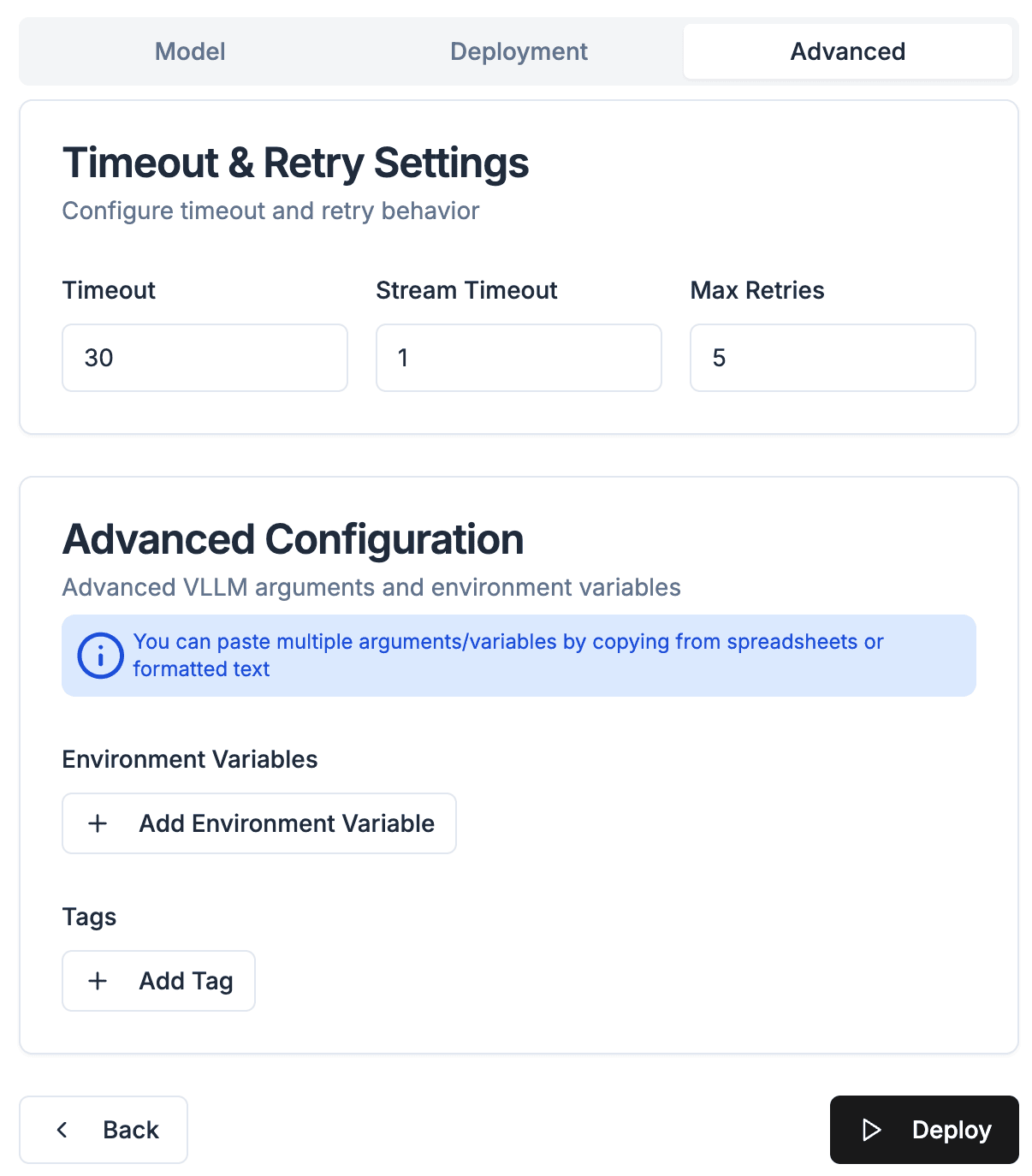Focus the Stream Timeout input field
The image size is (1032, 1176).
[x=519, y=358]
